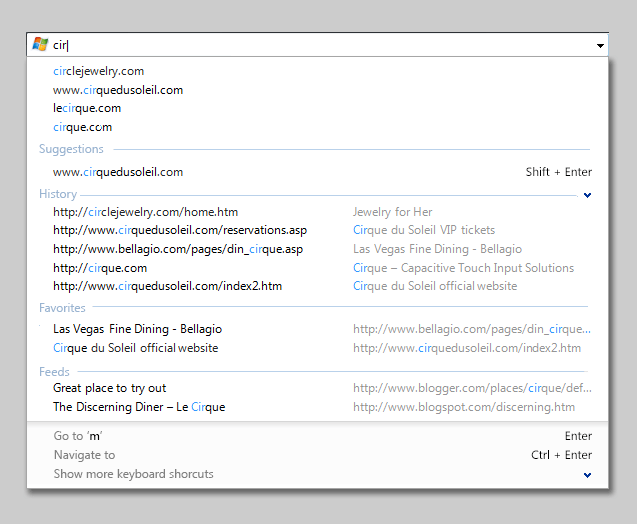Open the address bar dropdown arrow
This screenshot has width=637, height=524.
tap(600, 45)
